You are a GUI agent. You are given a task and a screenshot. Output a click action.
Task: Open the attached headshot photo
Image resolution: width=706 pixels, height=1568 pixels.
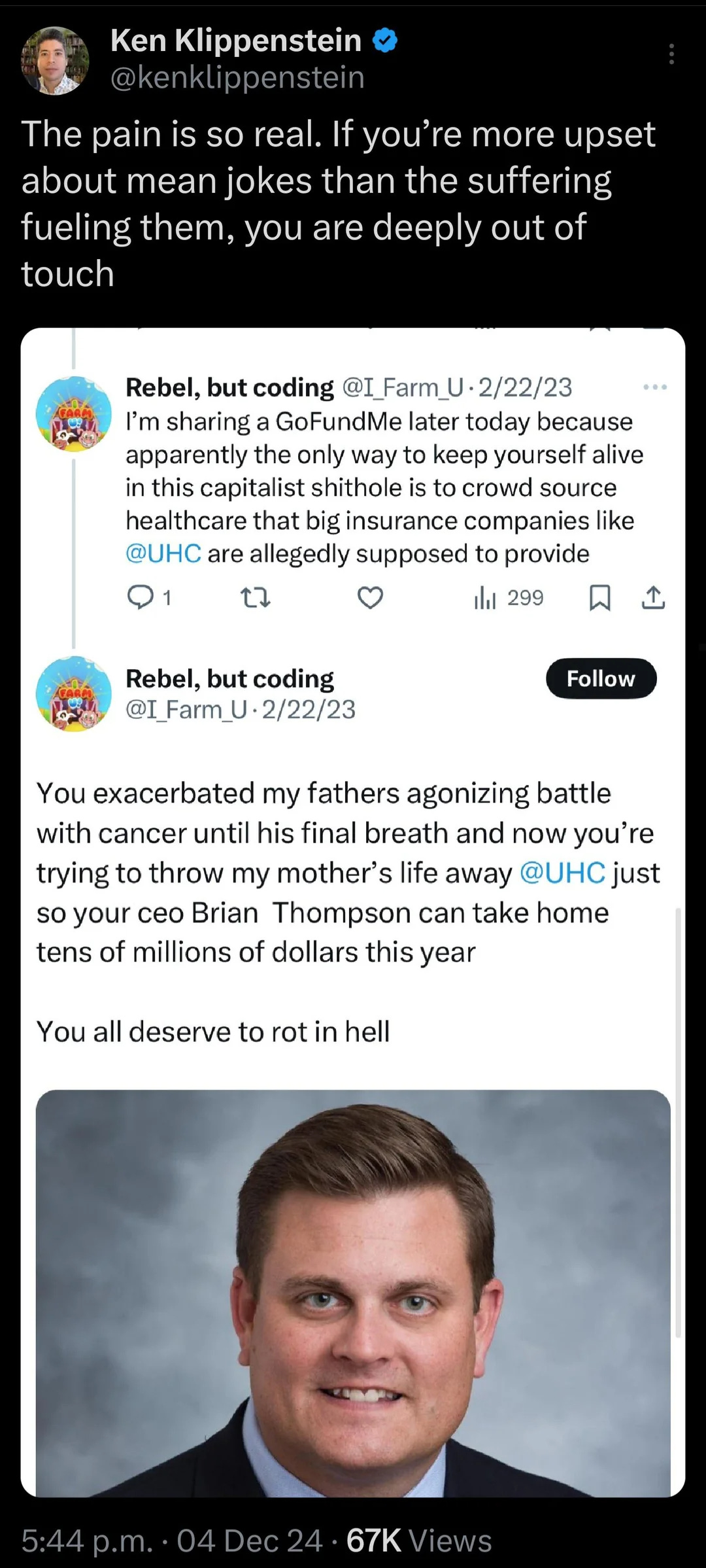pyautogui.click(x=353, y=1292)
